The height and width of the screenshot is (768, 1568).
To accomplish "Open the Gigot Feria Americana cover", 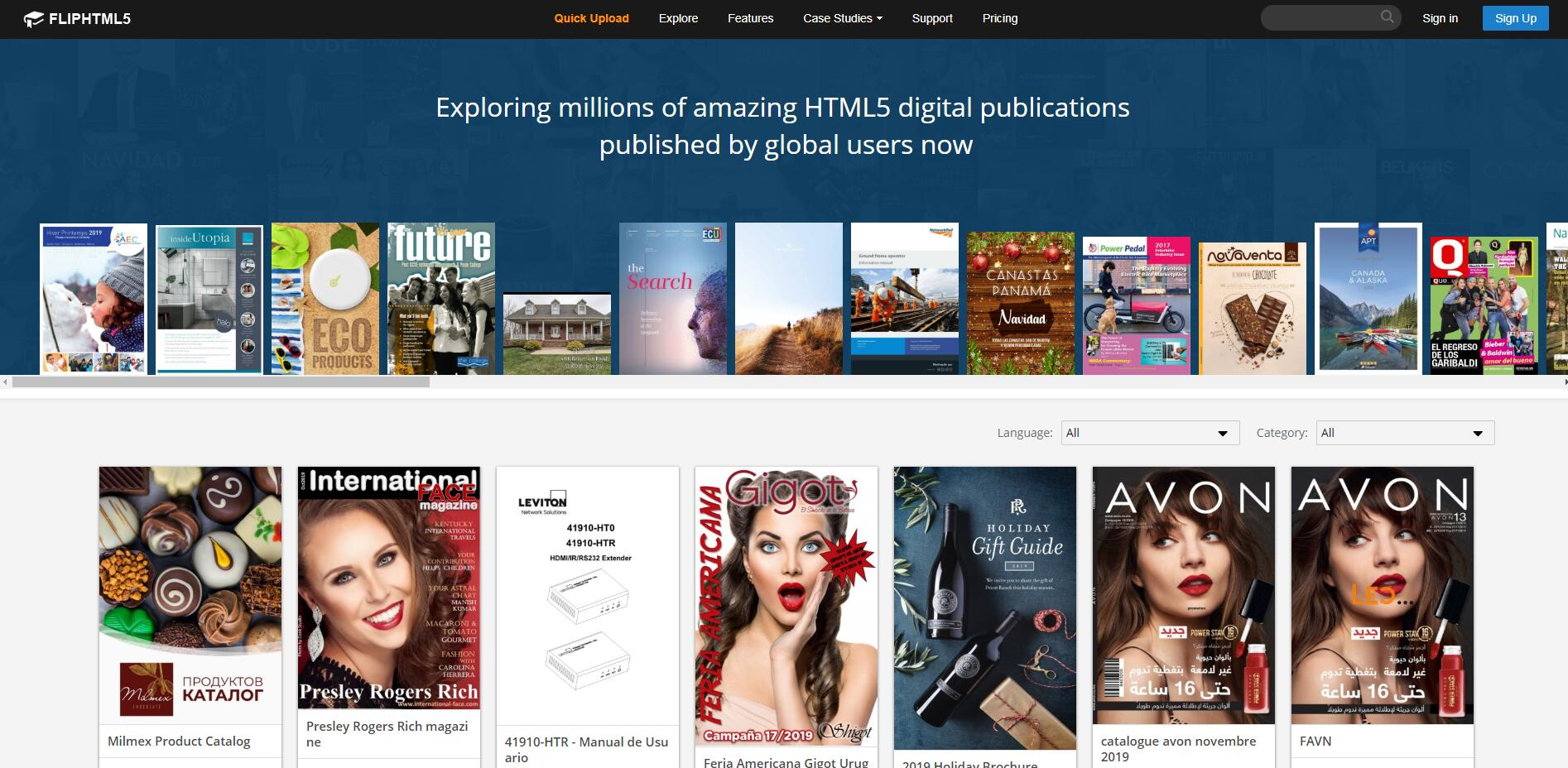I will 786,607.
